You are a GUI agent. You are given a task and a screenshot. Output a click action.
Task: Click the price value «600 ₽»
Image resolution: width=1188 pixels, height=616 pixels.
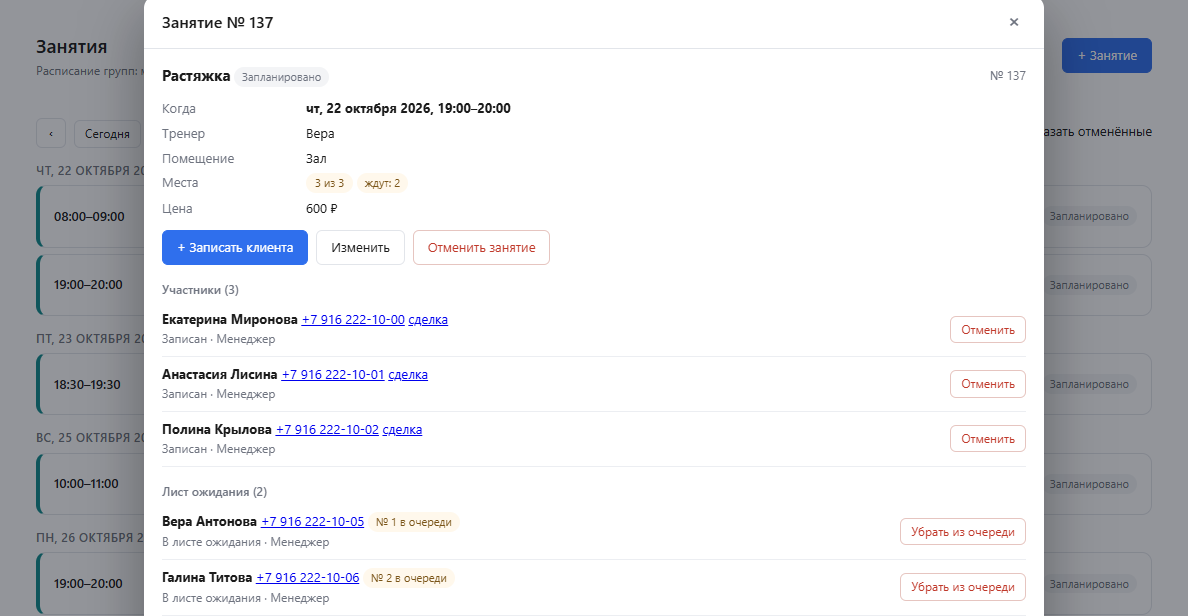pyautogui.click(x=322, y=208)
